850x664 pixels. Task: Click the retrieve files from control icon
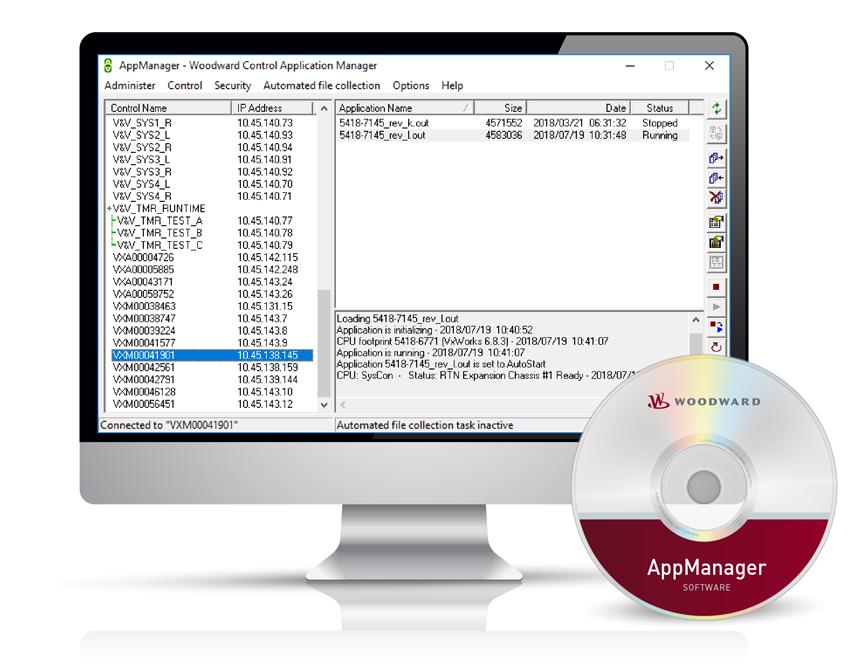tap(717, 178)
